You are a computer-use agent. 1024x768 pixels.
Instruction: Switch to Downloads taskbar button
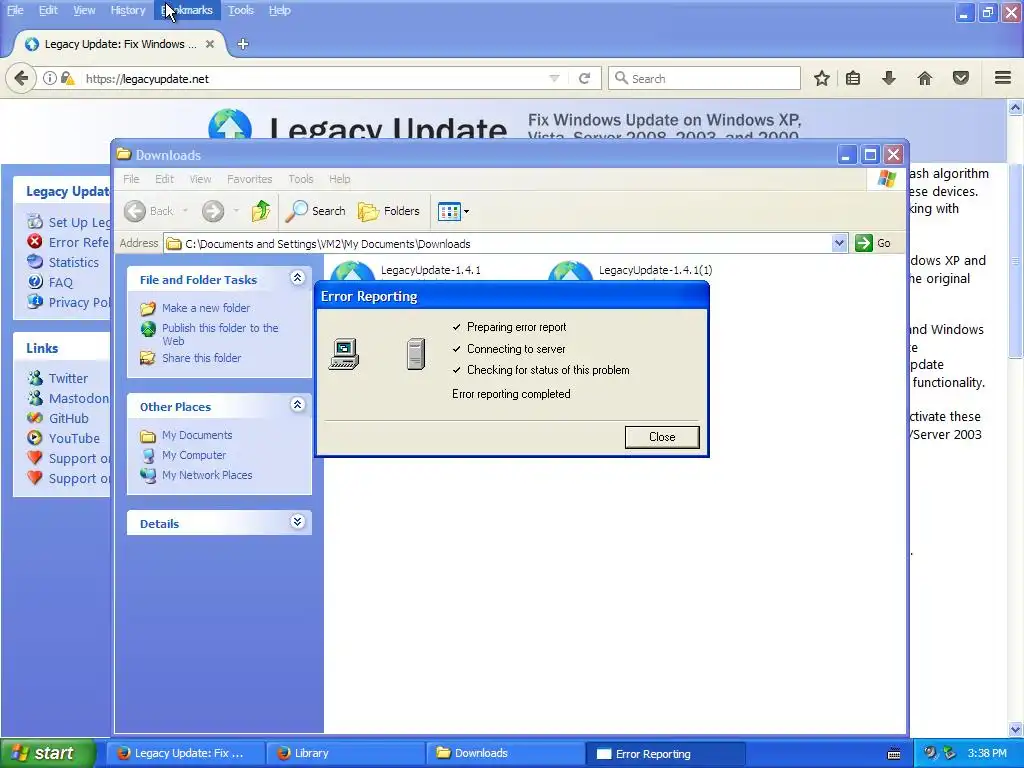(505, 754)
